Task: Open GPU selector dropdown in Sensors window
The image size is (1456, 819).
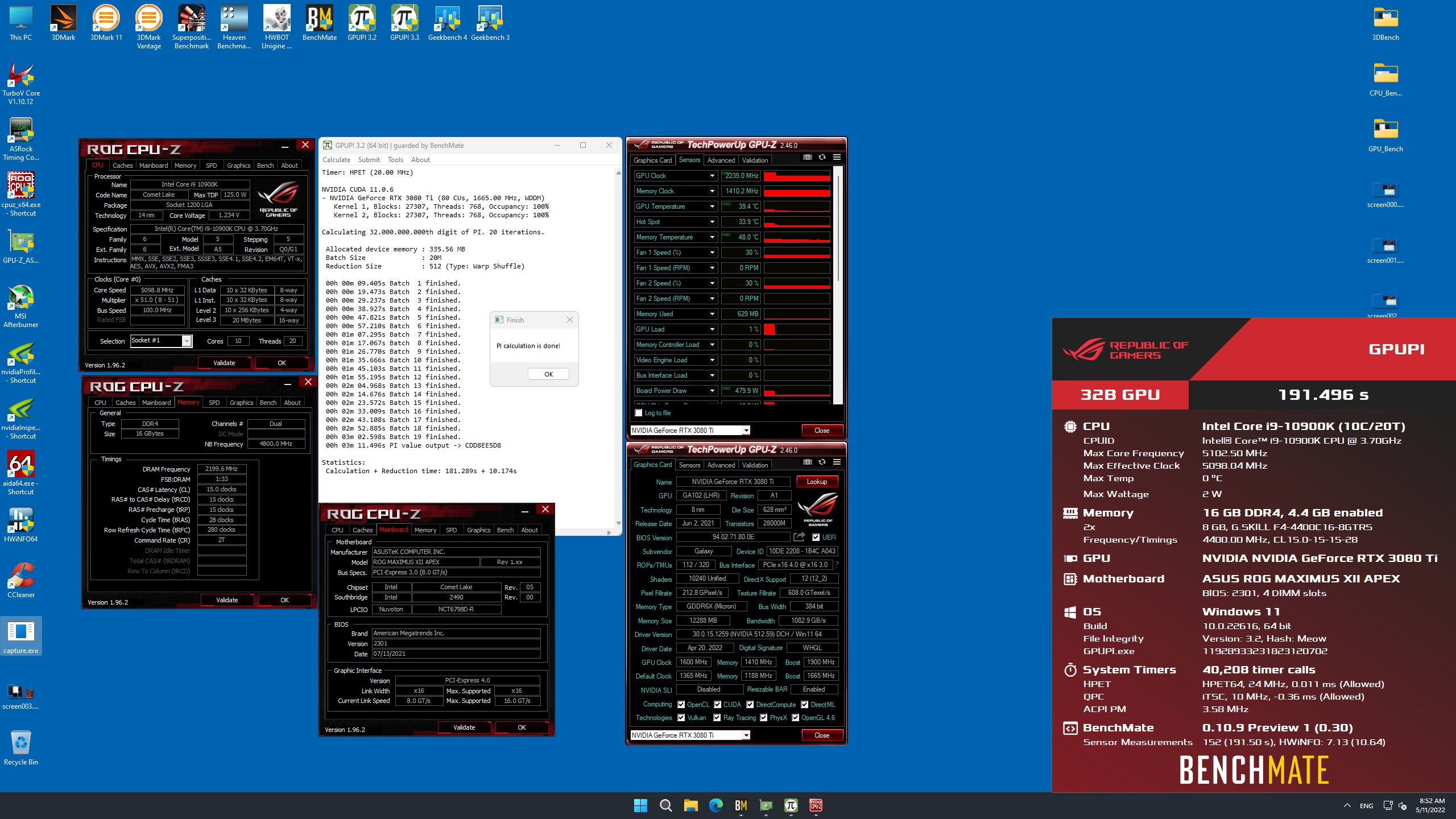Action: 690,430
